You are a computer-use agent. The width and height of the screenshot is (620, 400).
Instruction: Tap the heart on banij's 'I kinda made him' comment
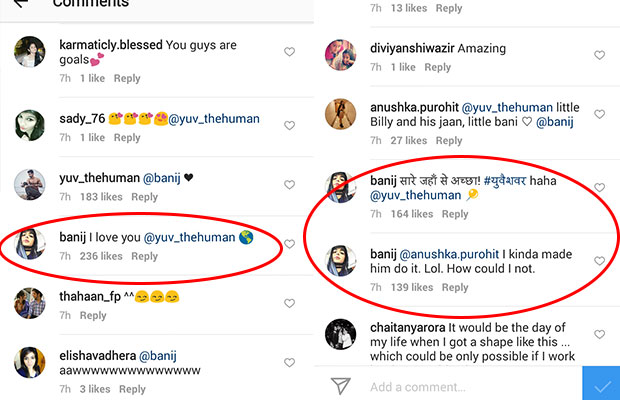pos(600,261)
